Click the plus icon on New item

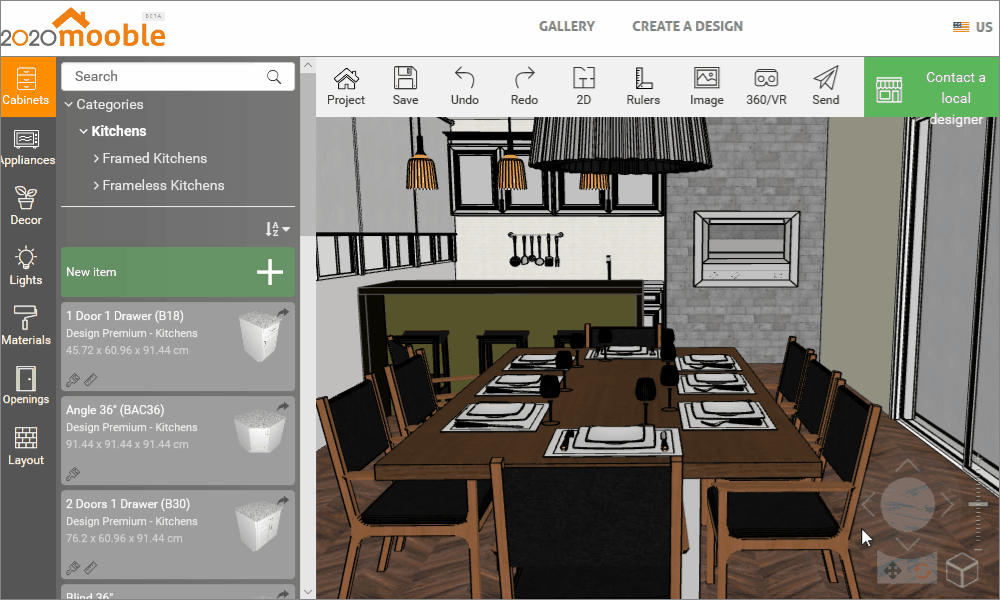coord(270,272)
